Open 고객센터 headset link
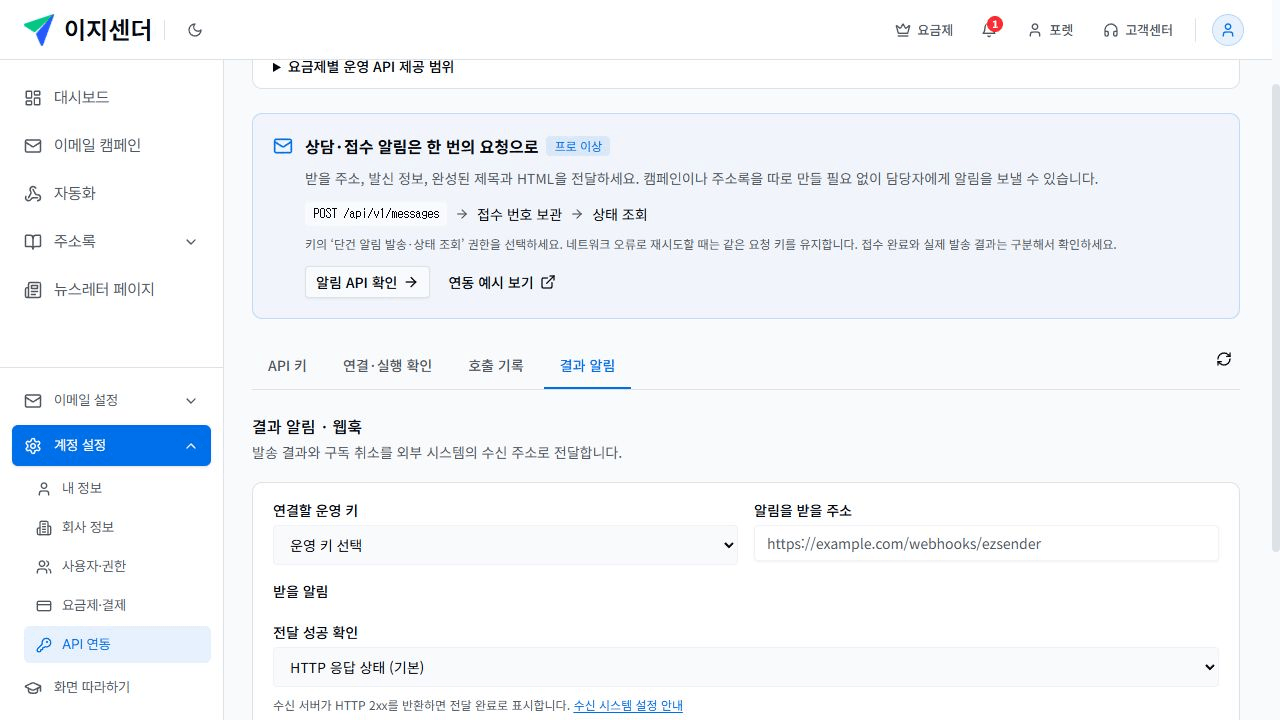Screen dimensions: 1280x720 1138,30
